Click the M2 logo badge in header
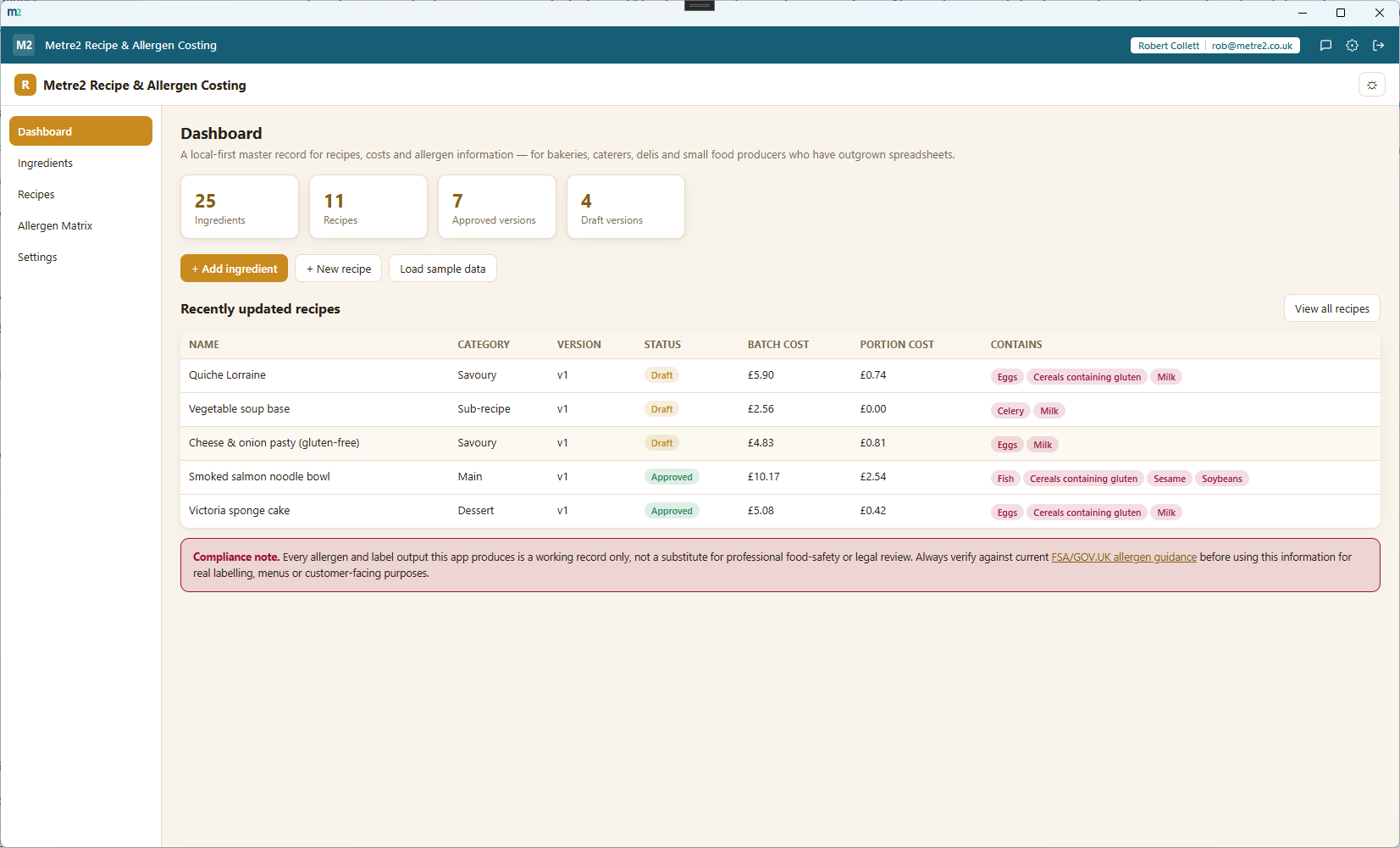1400x848 pixels. [25, 45]
